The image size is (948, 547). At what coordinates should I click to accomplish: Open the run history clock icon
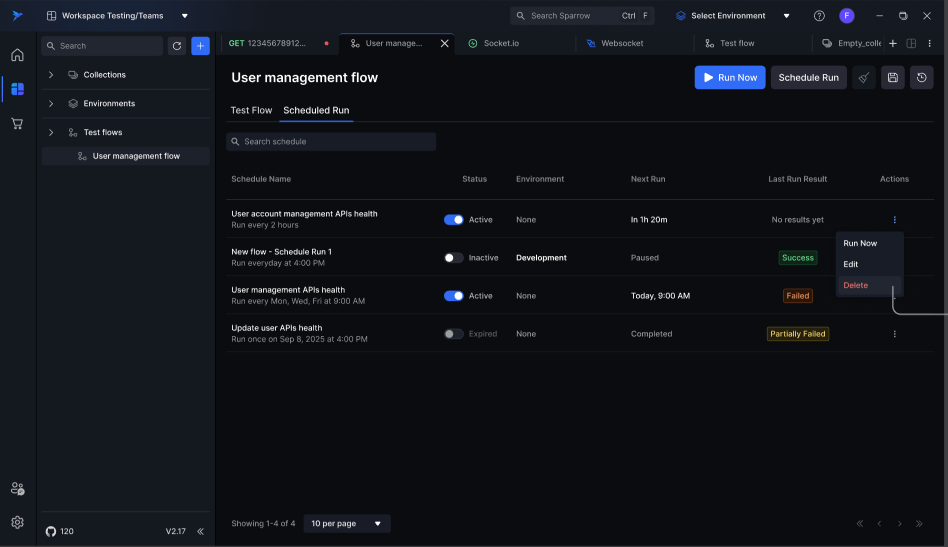click(x=921, y=78)
